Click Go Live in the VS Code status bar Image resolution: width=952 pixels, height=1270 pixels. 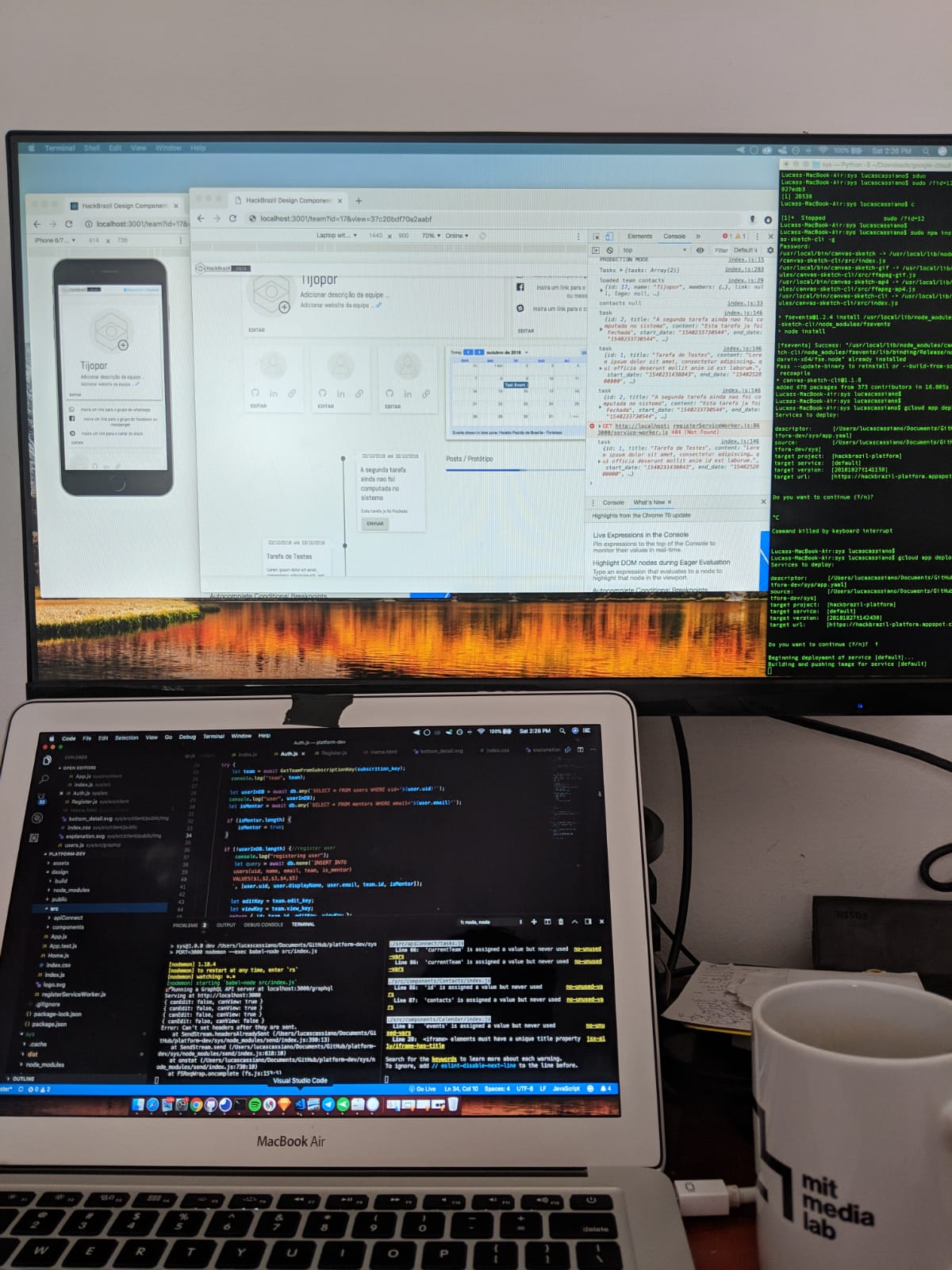(423, 1089)
